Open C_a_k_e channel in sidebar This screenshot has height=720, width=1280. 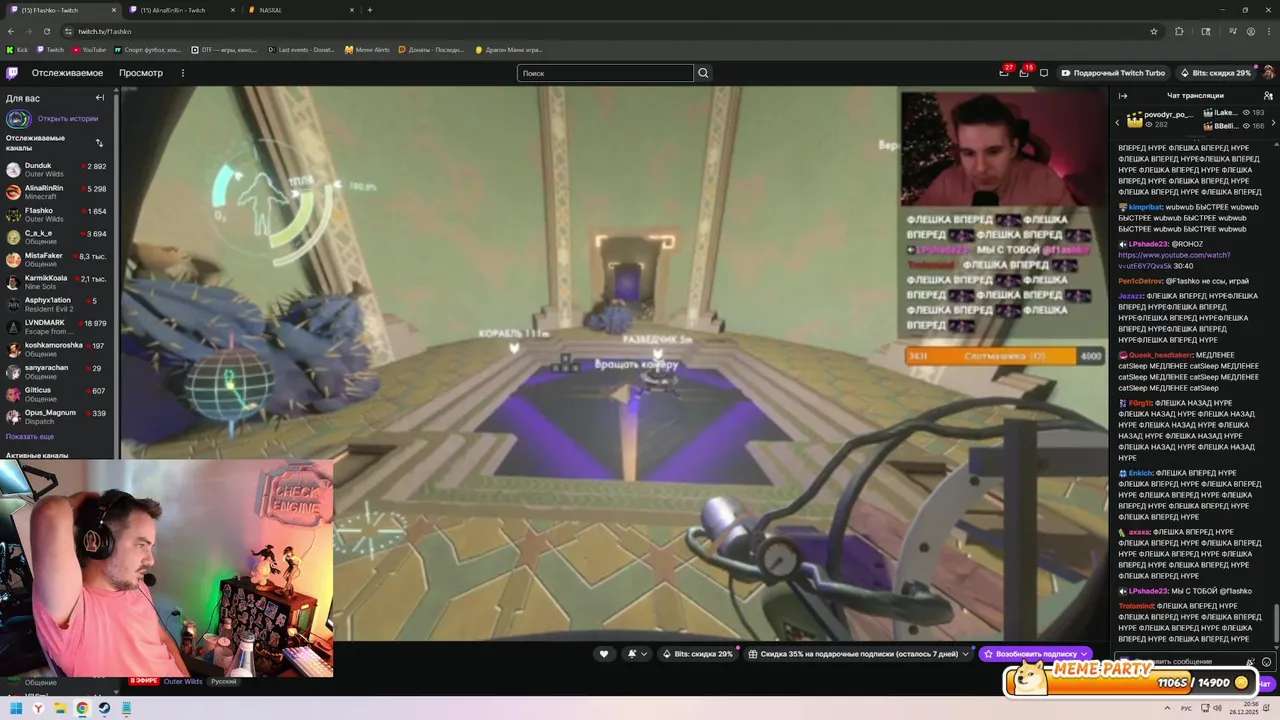point(58,237)
